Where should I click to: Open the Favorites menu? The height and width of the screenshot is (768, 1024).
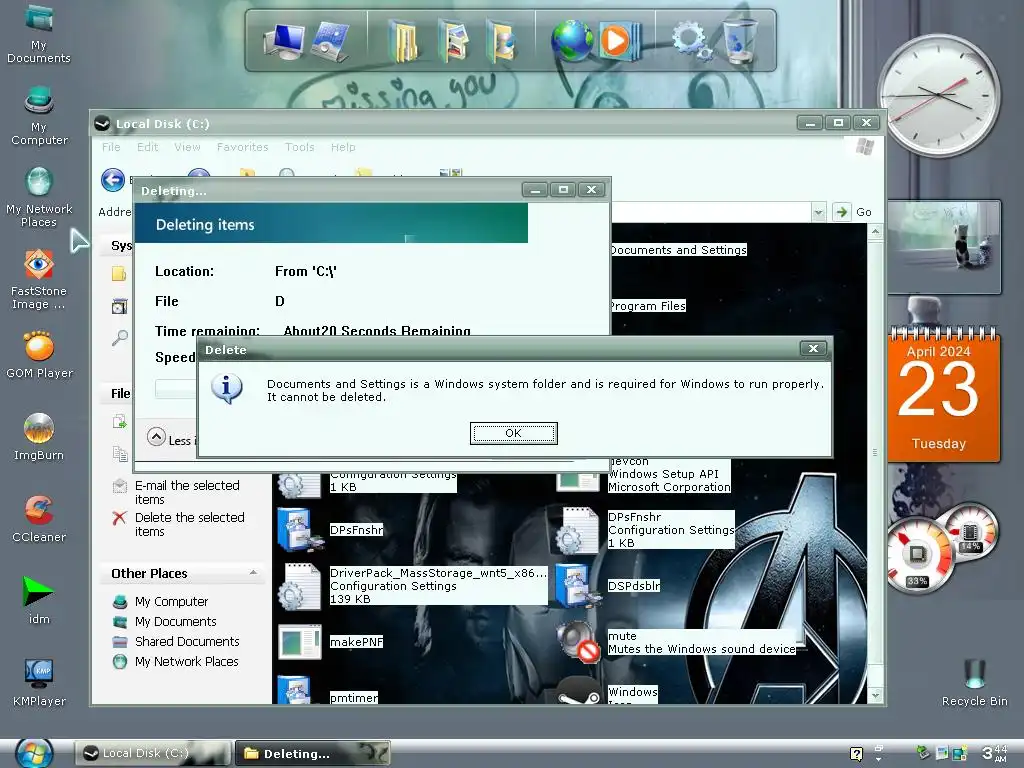242,147
